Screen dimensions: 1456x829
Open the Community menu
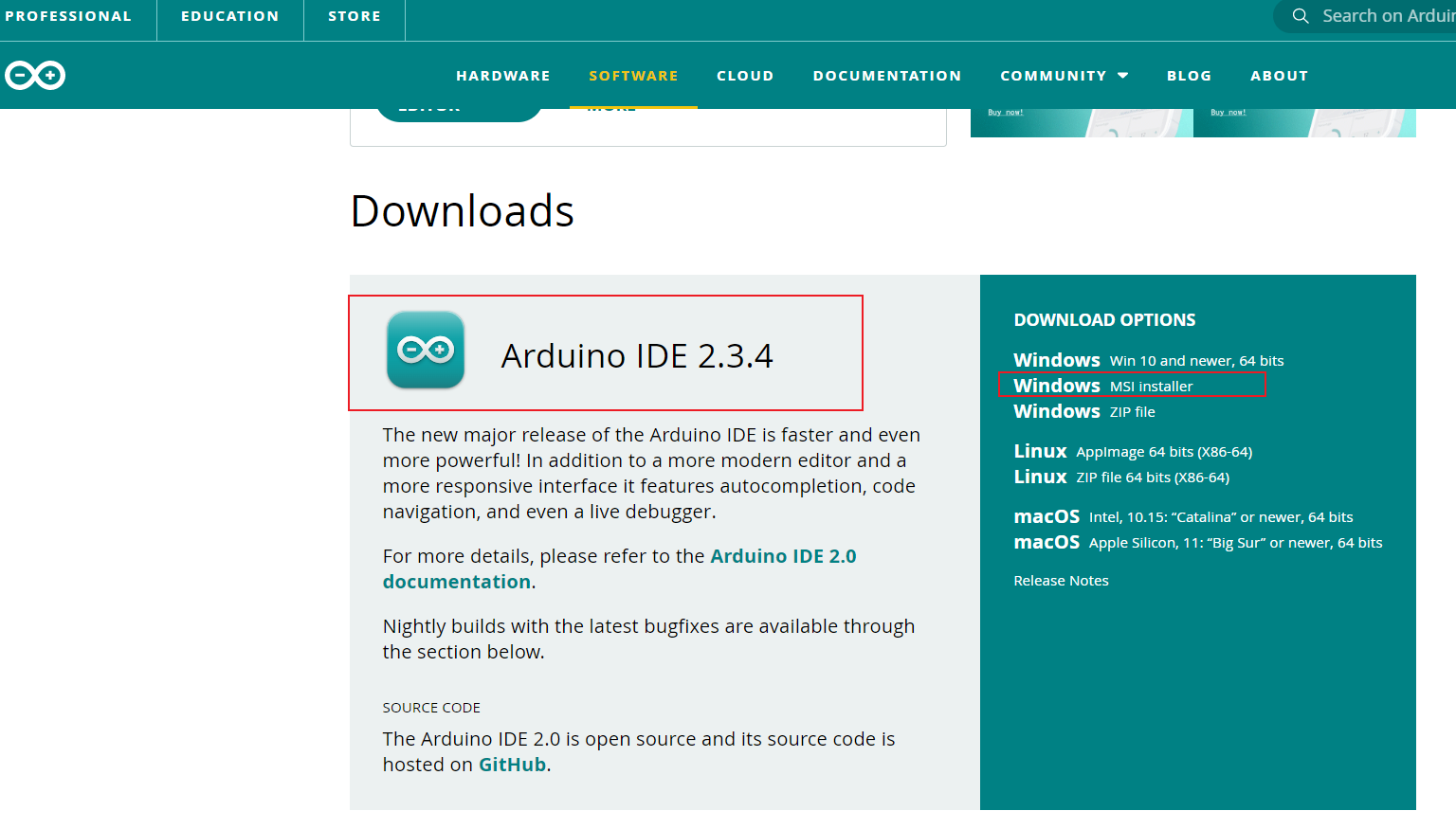(x=1053, y=76)
